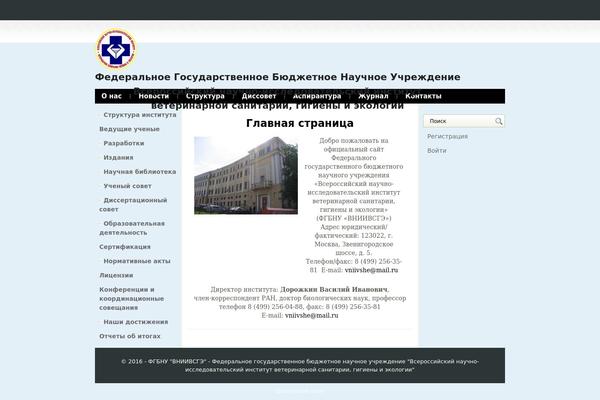Open the 'Новости' menu item

click(153, 96)
